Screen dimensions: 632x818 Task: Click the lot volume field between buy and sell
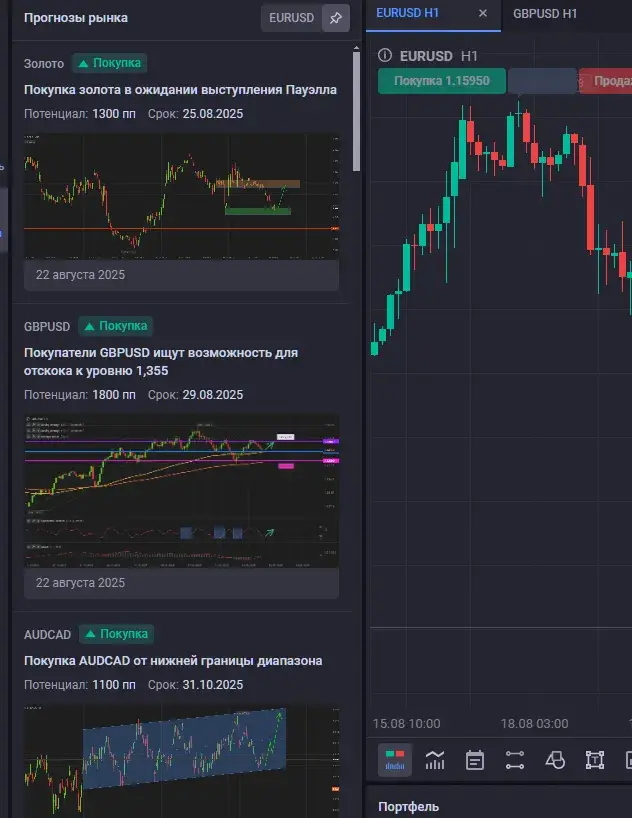(542, 81)
